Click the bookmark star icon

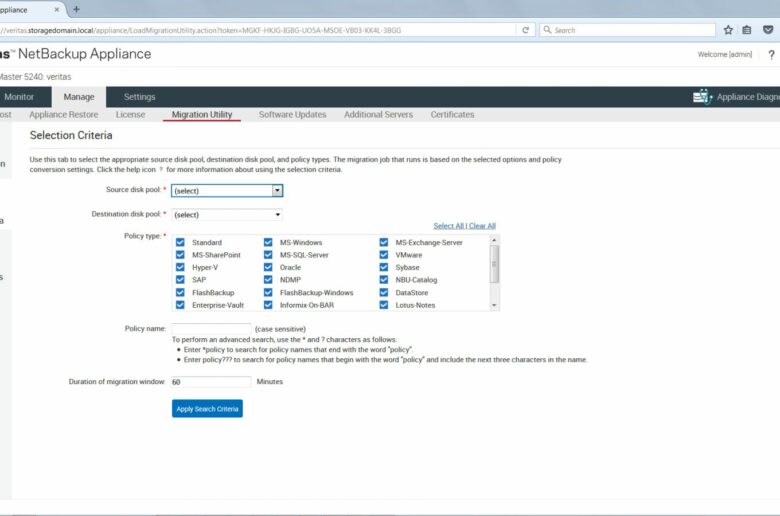pos(728,30)
